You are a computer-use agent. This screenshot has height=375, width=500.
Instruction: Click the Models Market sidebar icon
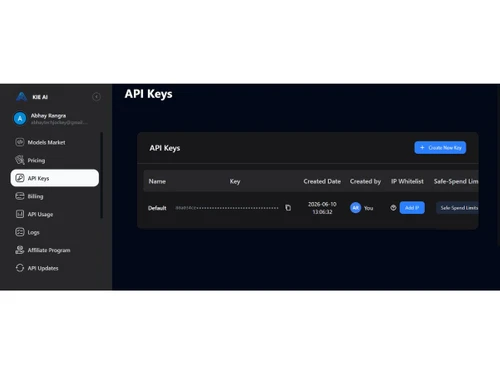click(20, 142)
